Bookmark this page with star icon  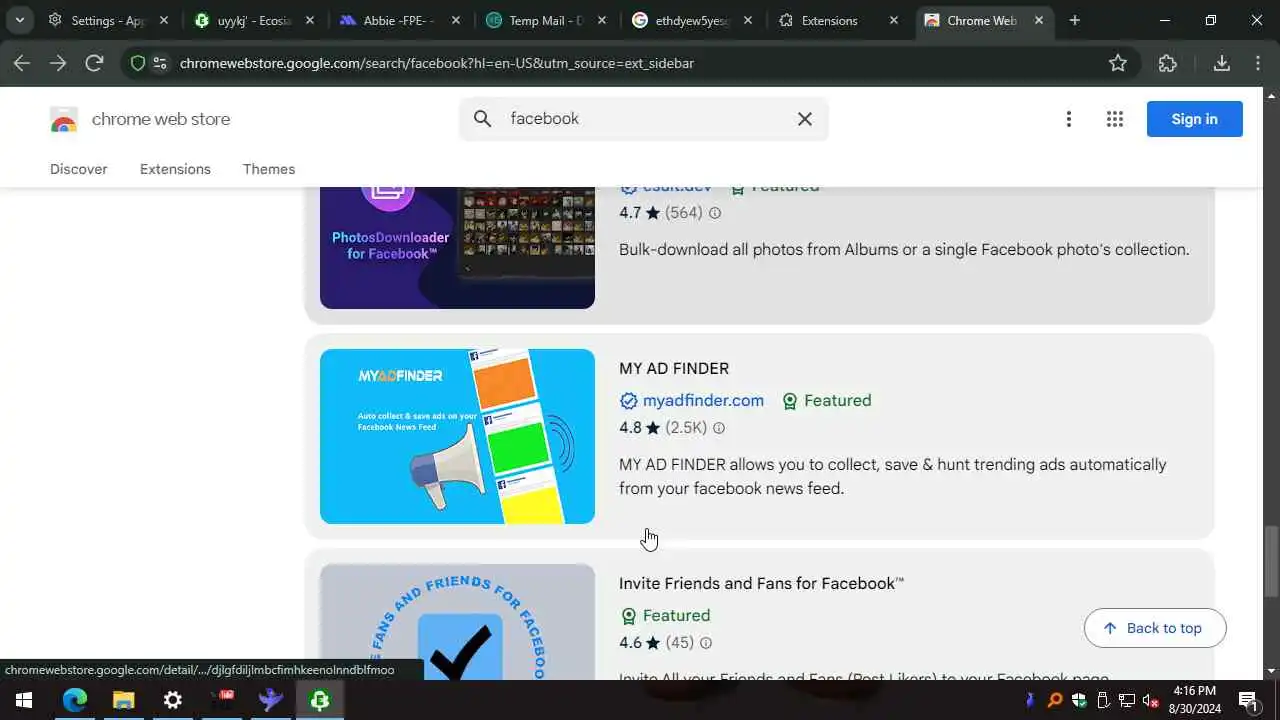tap(1118, 63)
